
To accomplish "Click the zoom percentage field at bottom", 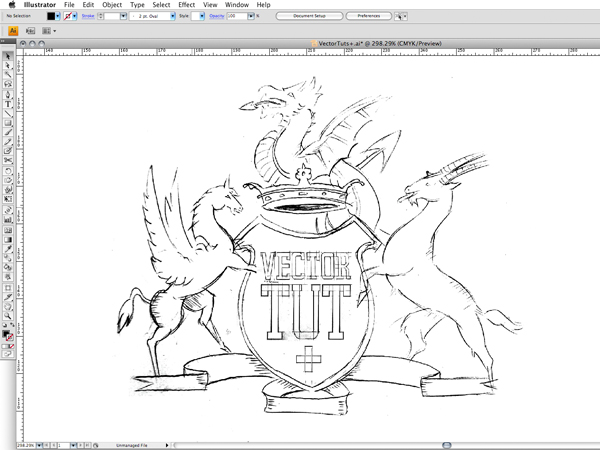I will click(26, 445).
